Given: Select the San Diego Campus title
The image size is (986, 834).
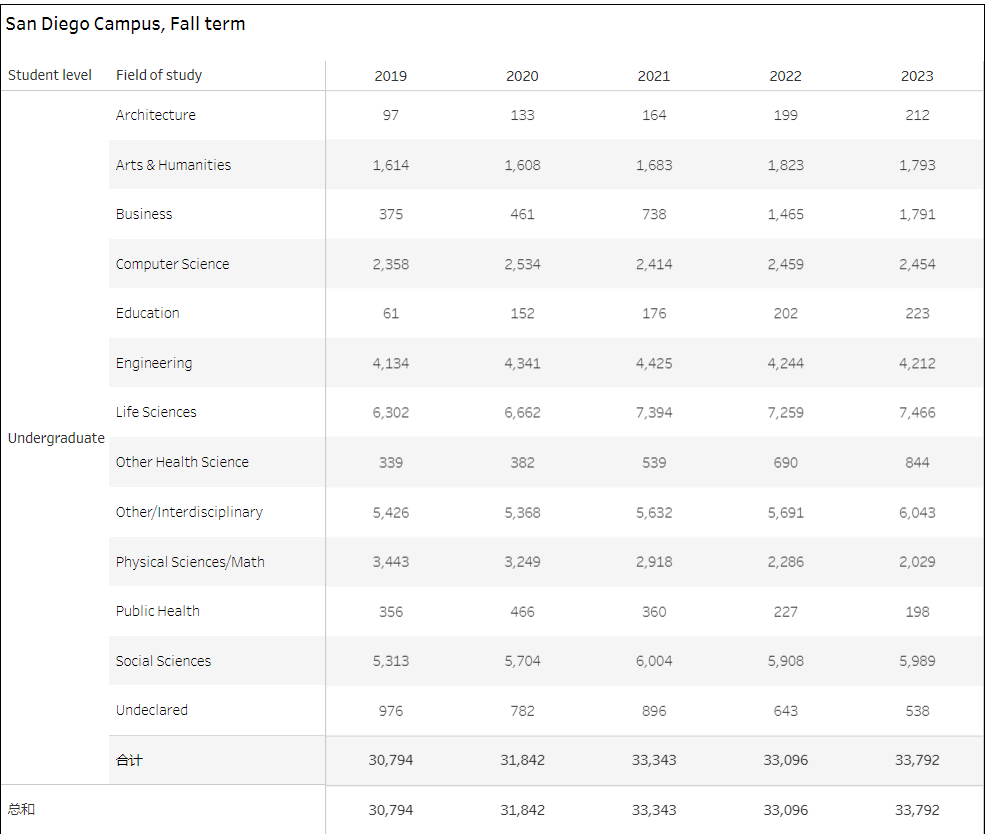Looking at the screenshot, I should (125, 24).
